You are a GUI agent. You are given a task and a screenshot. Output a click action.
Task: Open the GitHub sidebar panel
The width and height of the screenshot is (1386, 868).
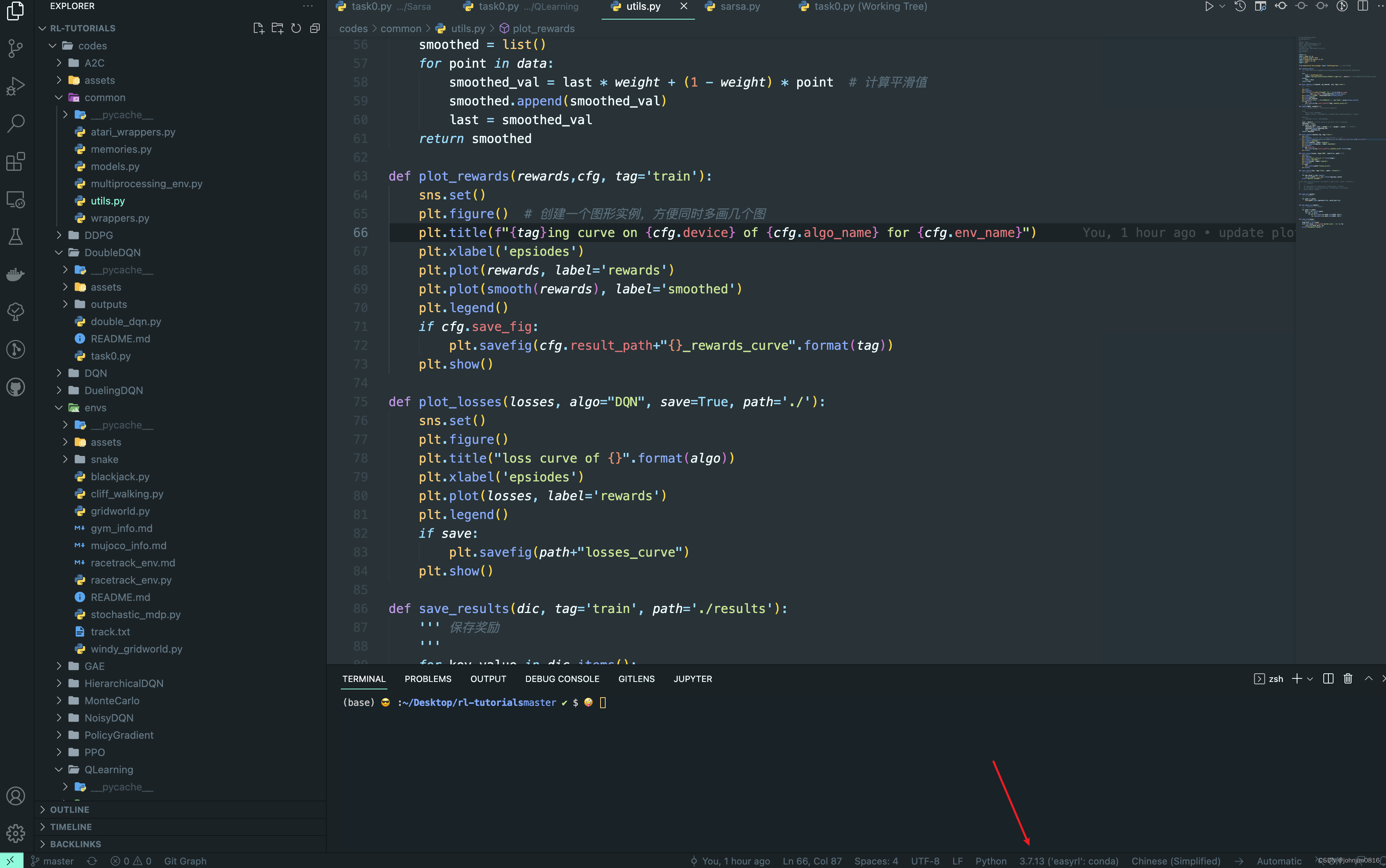click(x=16, y=387)
